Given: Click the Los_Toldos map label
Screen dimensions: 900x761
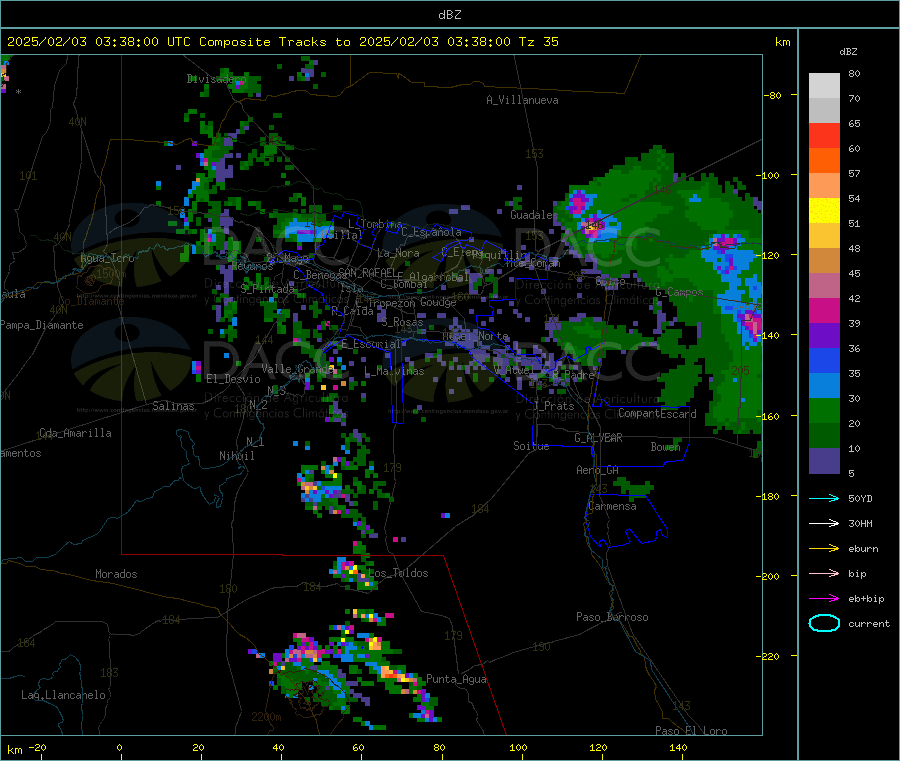Looking at the screenshot, I should (x=398, y=573).
